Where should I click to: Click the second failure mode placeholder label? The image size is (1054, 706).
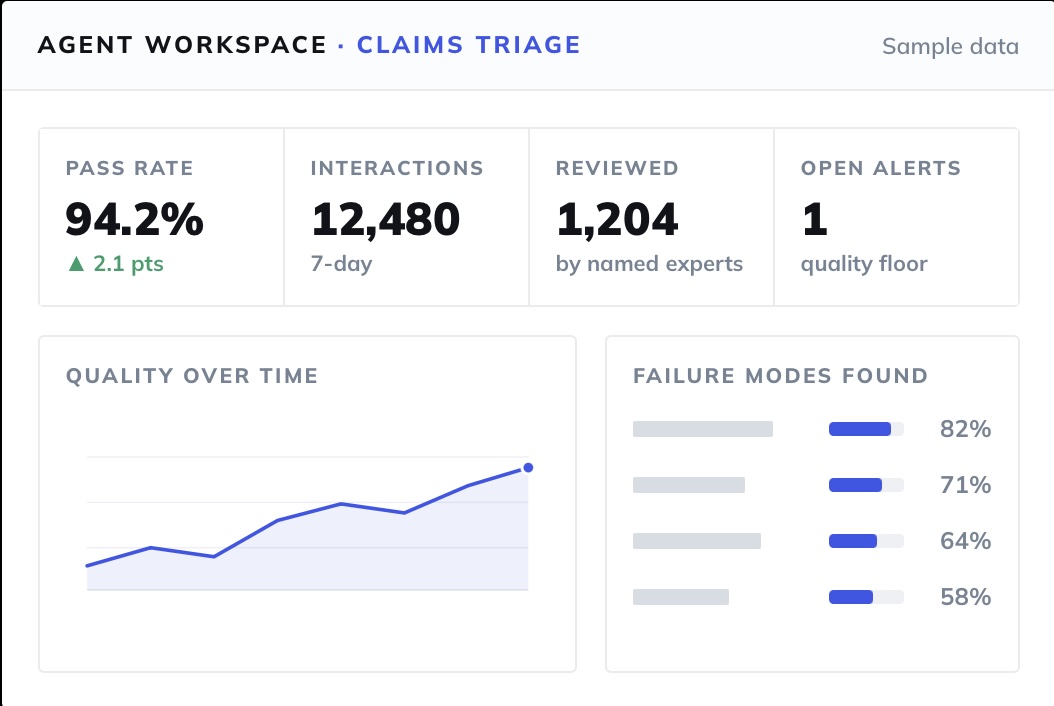689,485
